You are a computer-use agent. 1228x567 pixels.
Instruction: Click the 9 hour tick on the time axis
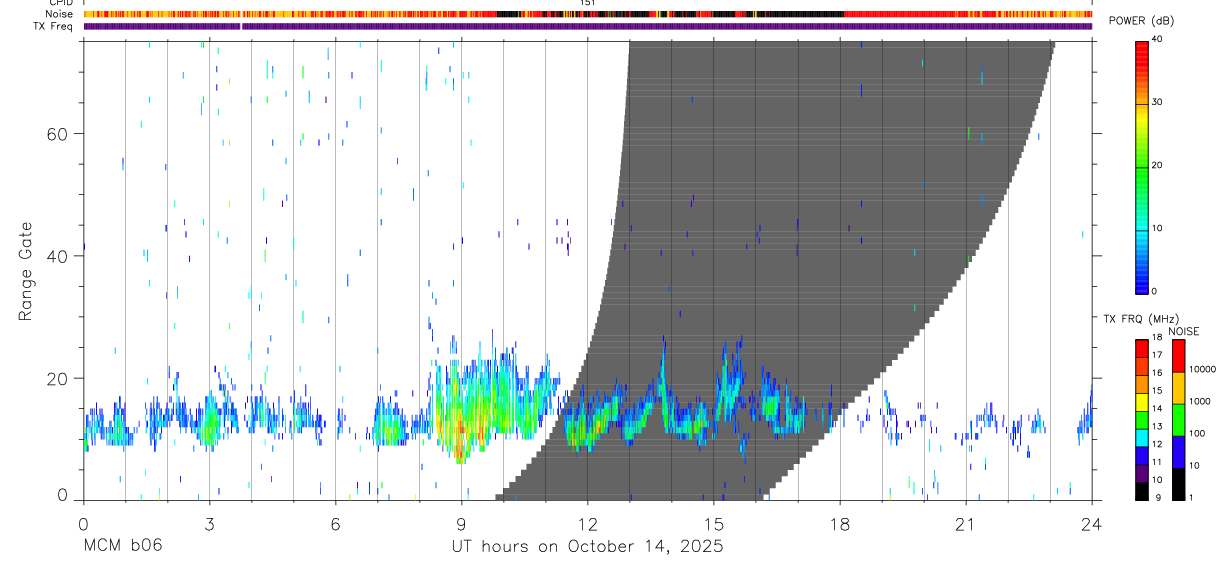tap(461, 524)
